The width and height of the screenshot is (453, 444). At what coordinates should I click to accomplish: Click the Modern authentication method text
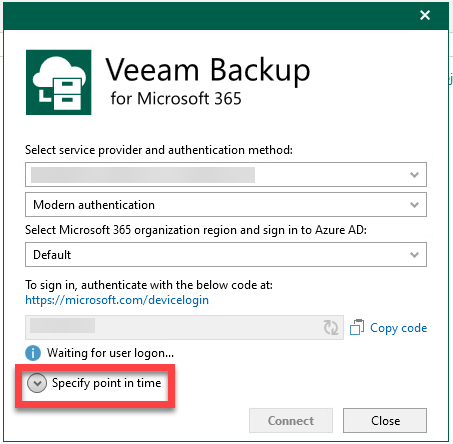(x=94, y=205)
